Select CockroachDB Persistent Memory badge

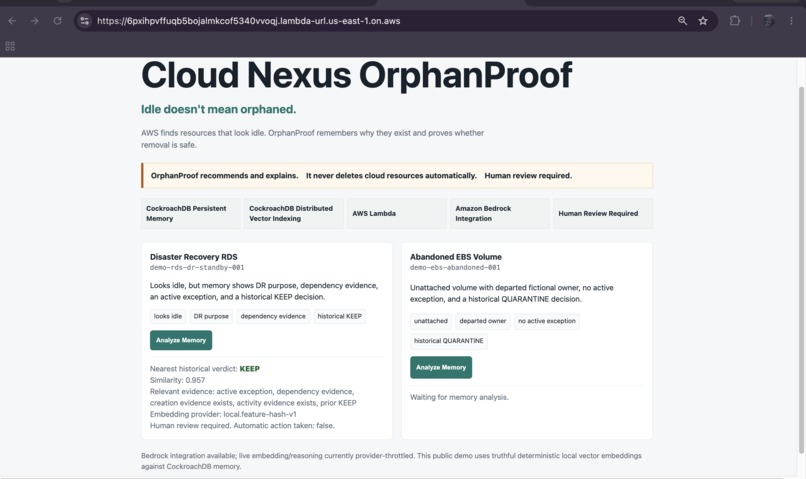191,213
